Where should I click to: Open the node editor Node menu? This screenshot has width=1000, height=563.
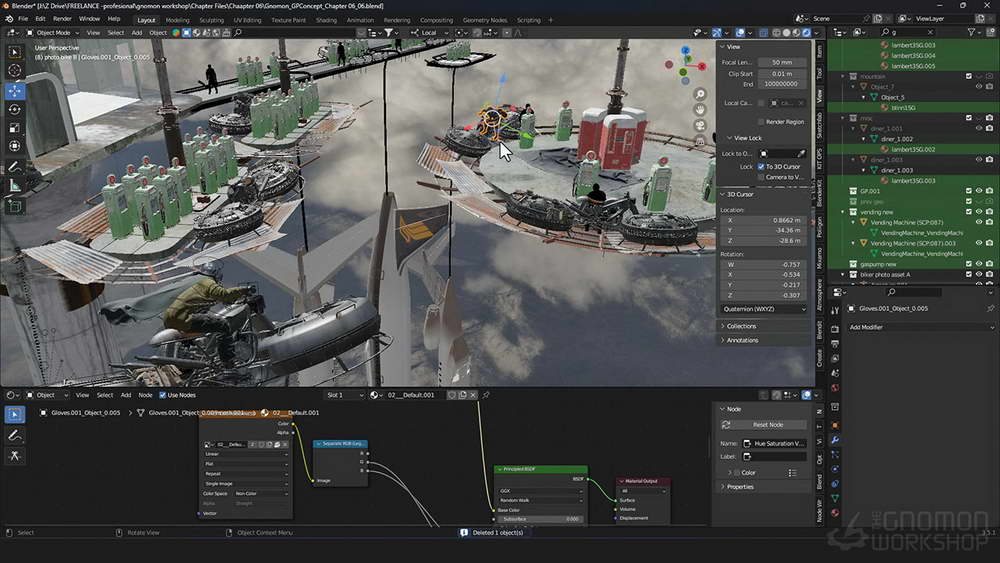(145, 395)
